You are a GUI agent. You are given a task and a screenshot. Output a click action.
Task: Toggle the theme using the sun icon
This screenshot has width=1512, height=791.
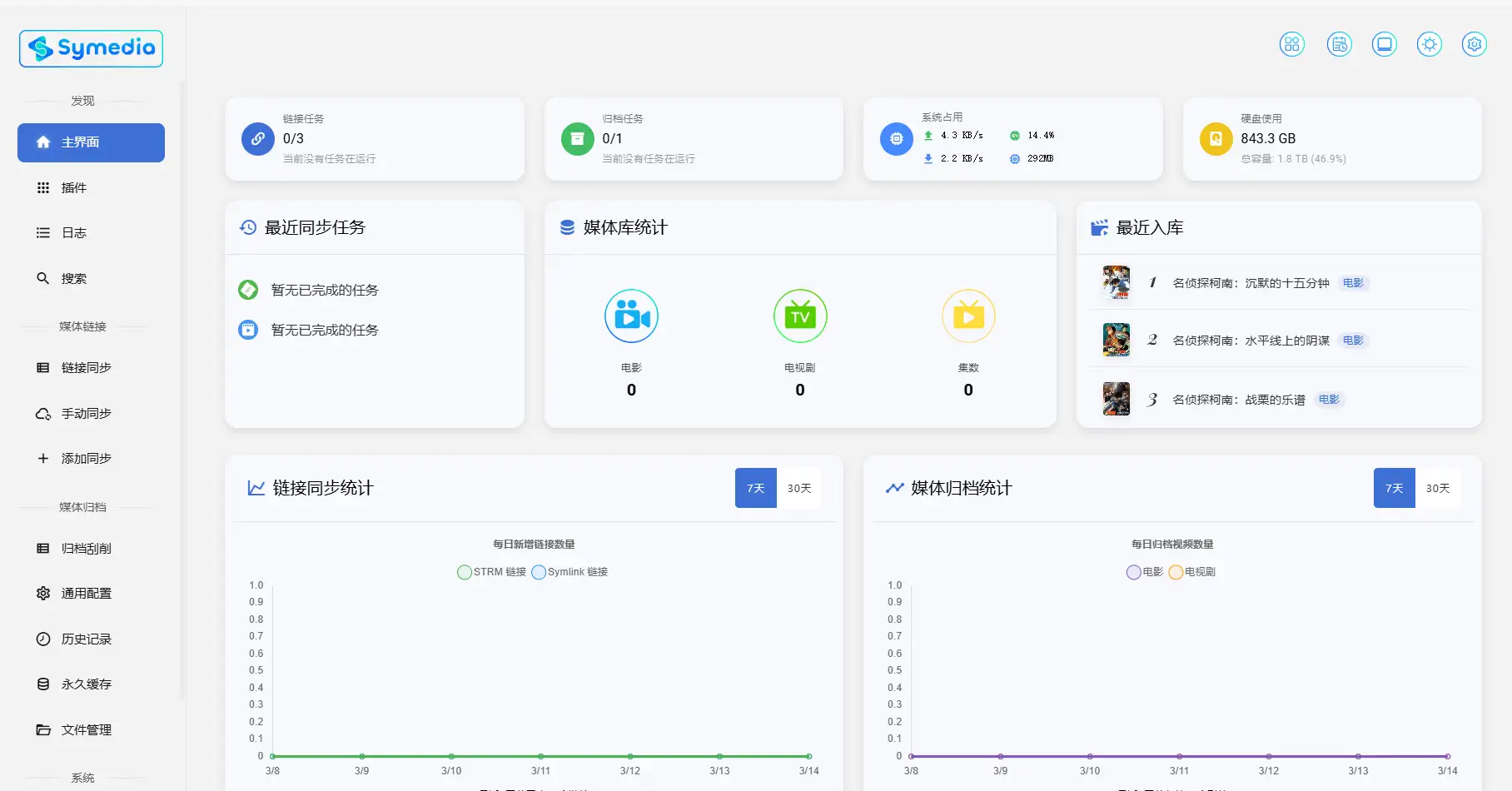[1430, 44]
